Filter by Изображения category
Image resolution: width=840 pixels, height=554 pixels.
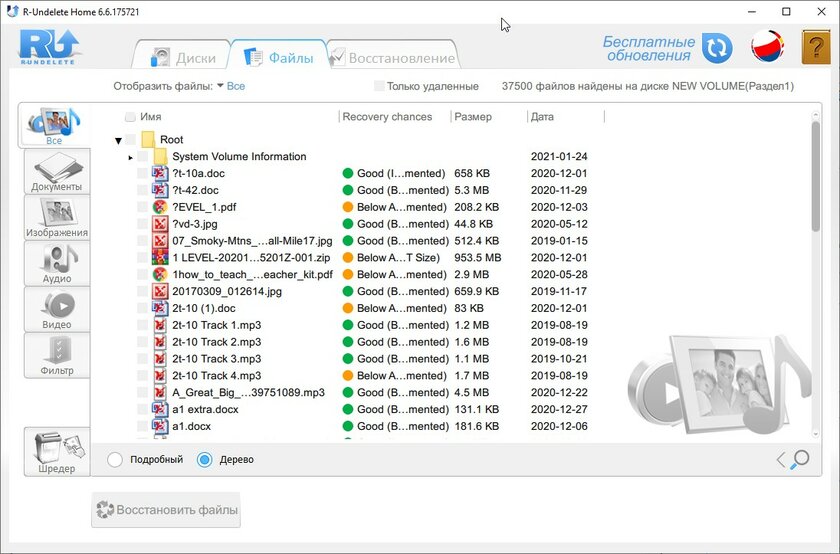[57, 218]
